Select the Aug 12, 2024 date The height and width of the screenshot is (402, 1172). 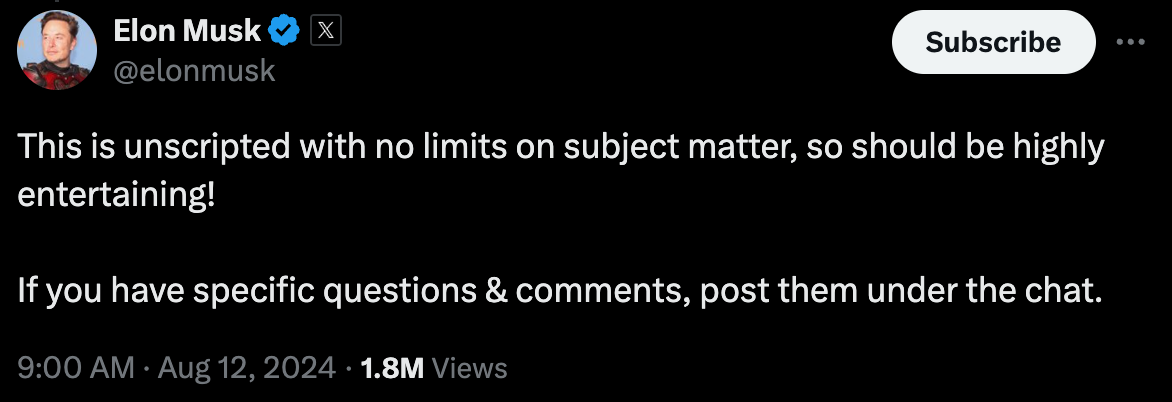point(244,368)
